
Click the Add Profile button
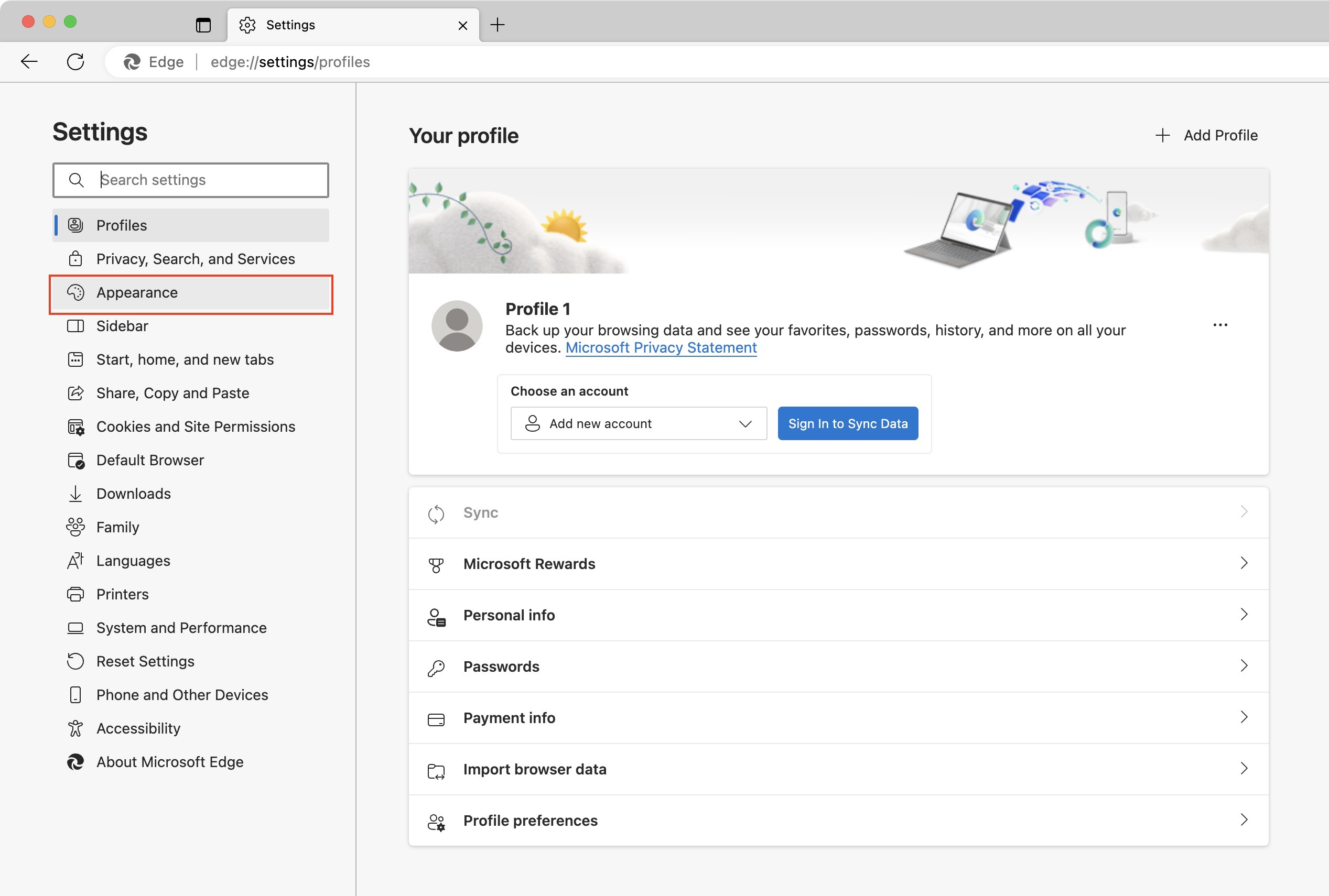coord(1206,135)
